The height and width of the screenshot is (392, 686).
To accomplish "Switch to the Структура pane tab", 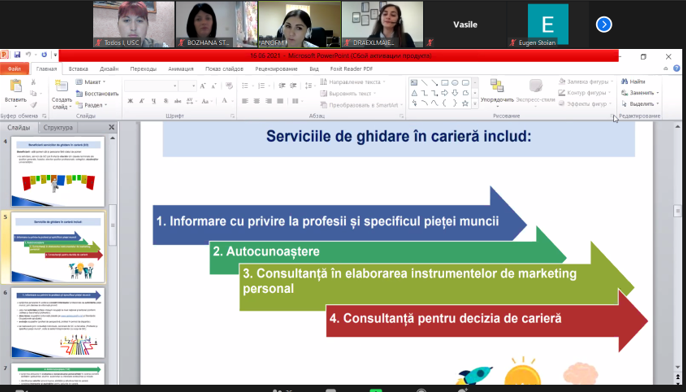I will (58, 128).
